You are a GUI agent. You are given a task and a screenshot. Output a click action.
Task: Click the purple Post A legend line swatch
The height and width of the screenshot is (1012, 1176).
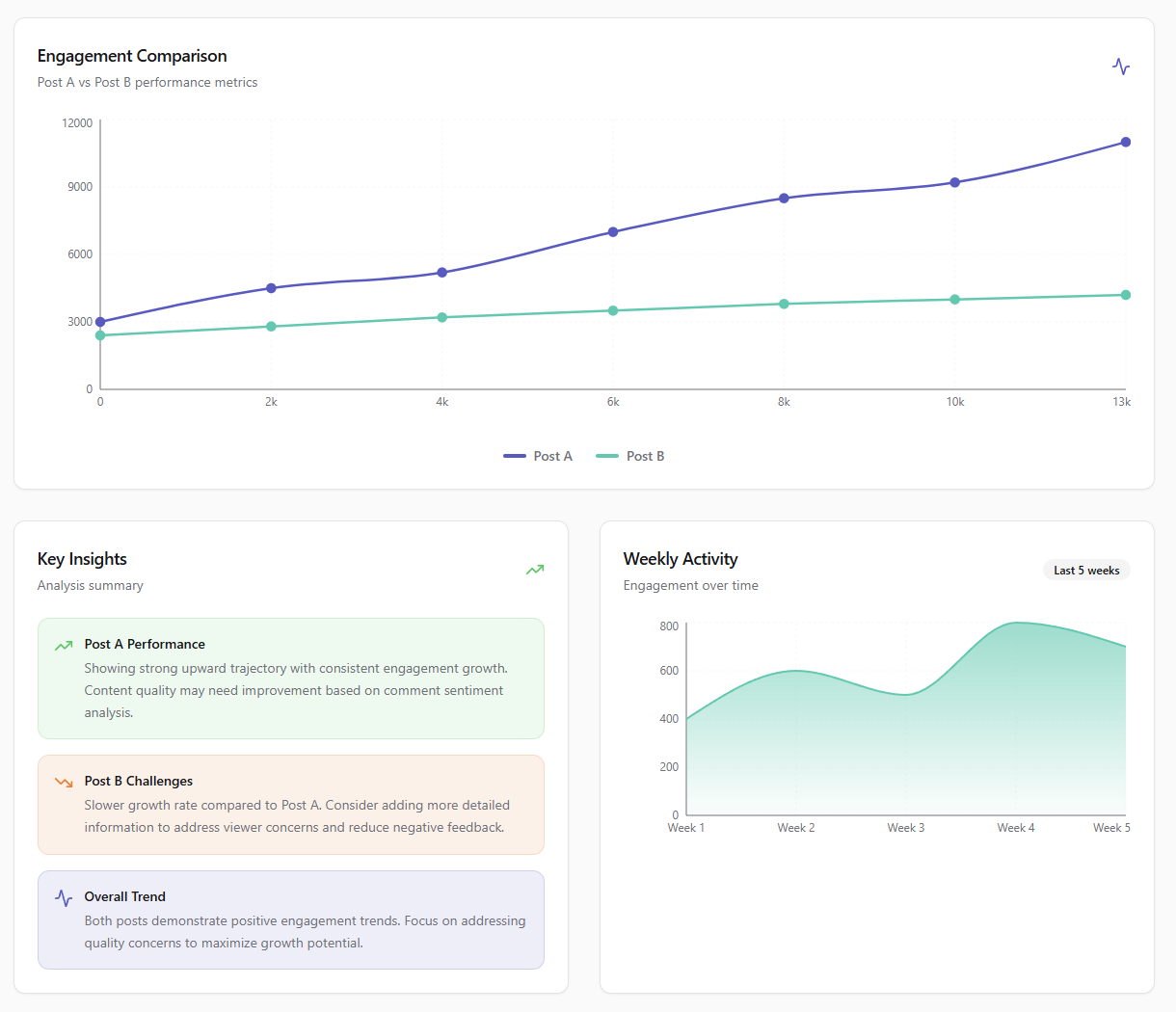point(515,456)
